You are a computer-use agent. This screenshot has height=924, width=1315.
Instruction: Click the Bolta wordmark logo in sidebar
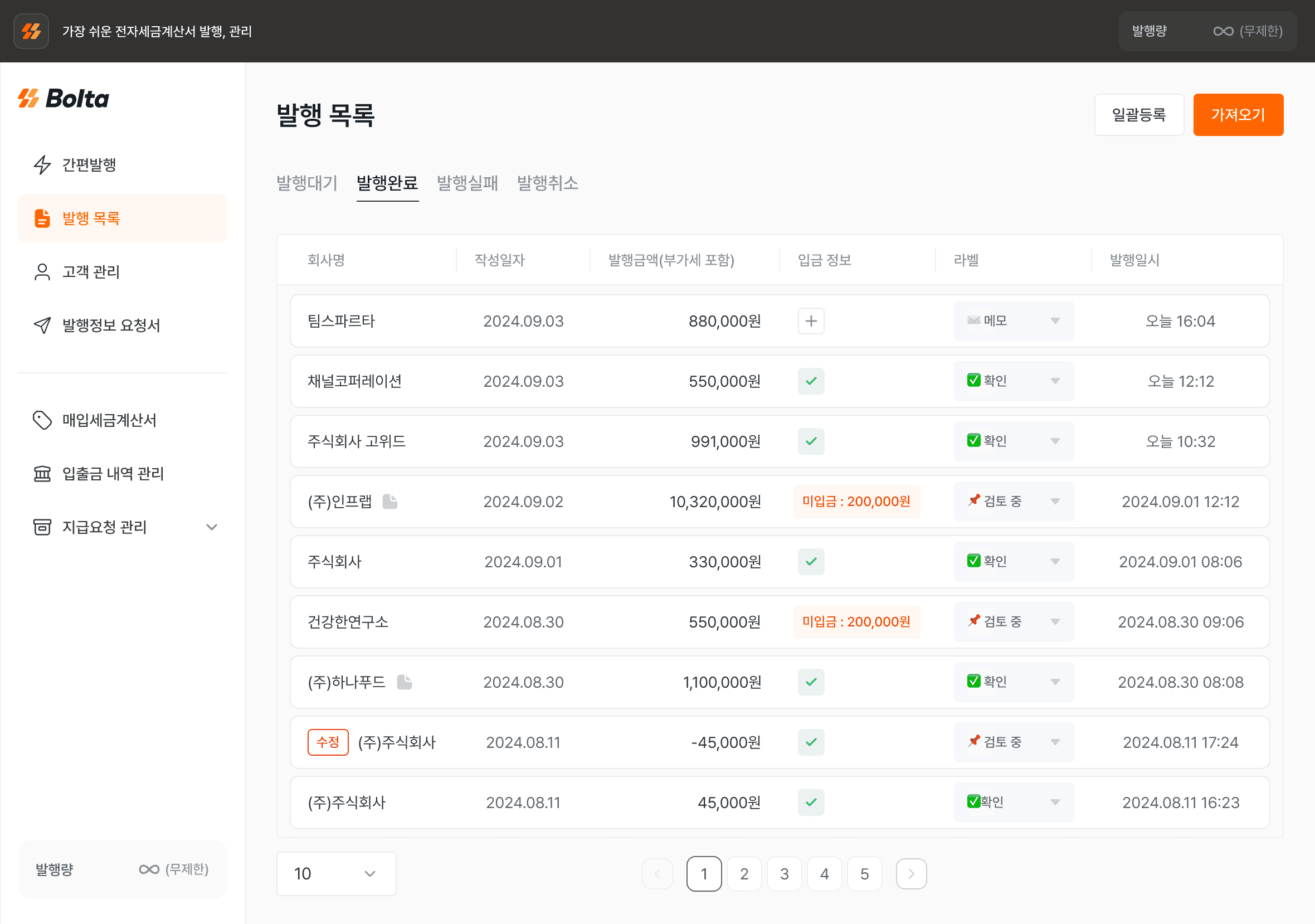(x=64, y=99)
